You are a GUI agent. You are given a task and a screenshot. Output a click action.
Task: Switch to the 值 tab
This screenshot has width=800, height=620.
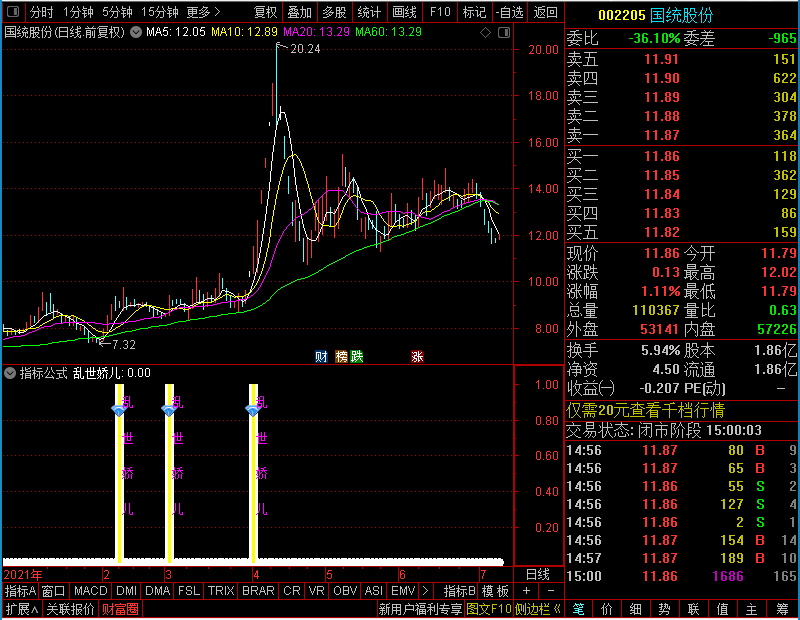coord(722,609)
